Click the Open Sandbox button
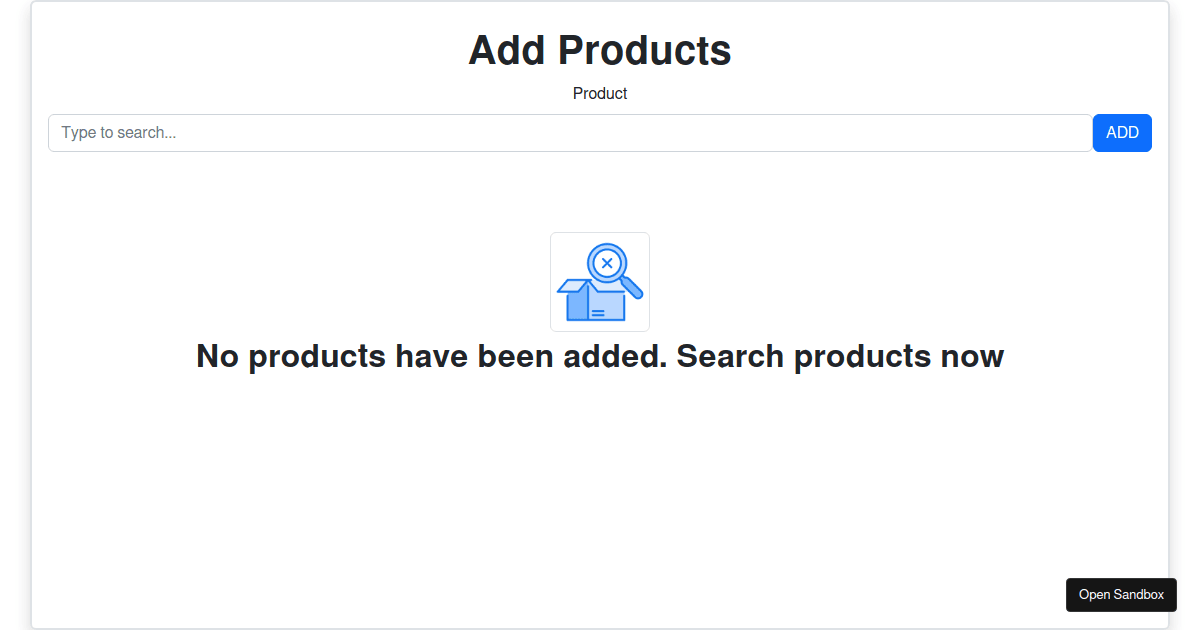 (x=1121, y=595)
